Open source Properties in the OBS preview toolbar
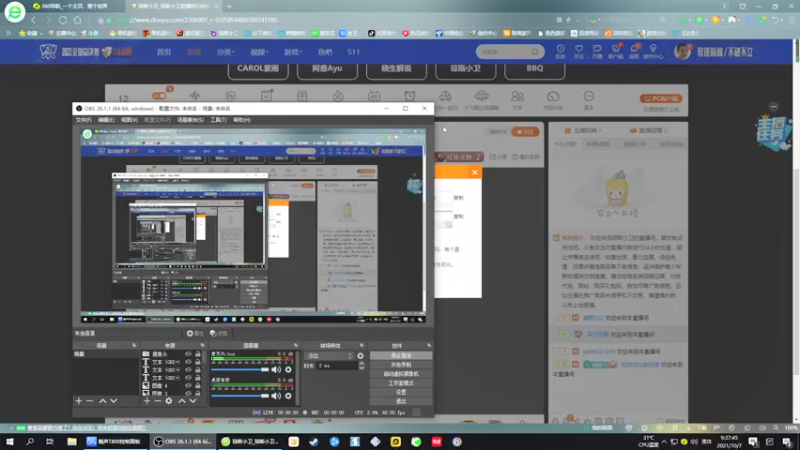The height and width of the screenshot is (450, 800). click(x=195, y=333)
